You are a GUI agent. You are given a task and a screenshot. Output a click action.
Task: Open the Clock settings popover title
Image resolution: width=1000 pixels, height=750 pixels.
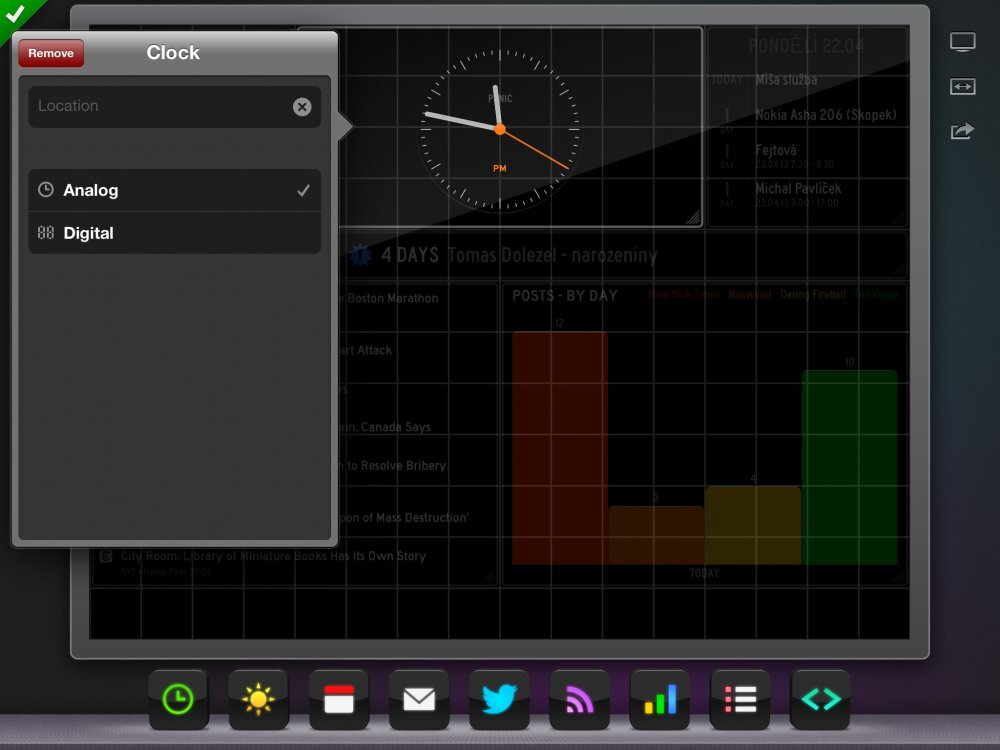pyautogui.click(x=172, y=53)
